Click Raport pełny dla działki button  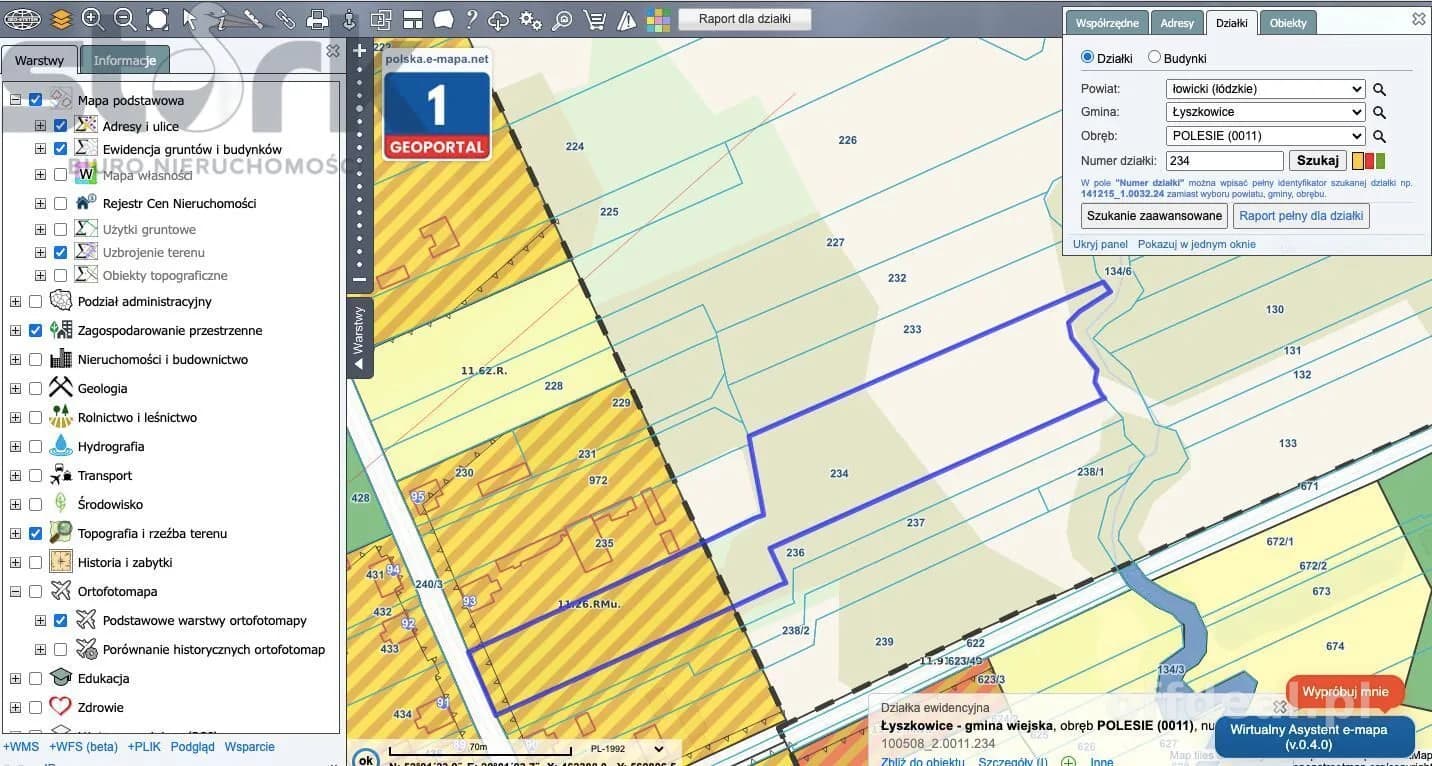tap(1301, 216)
